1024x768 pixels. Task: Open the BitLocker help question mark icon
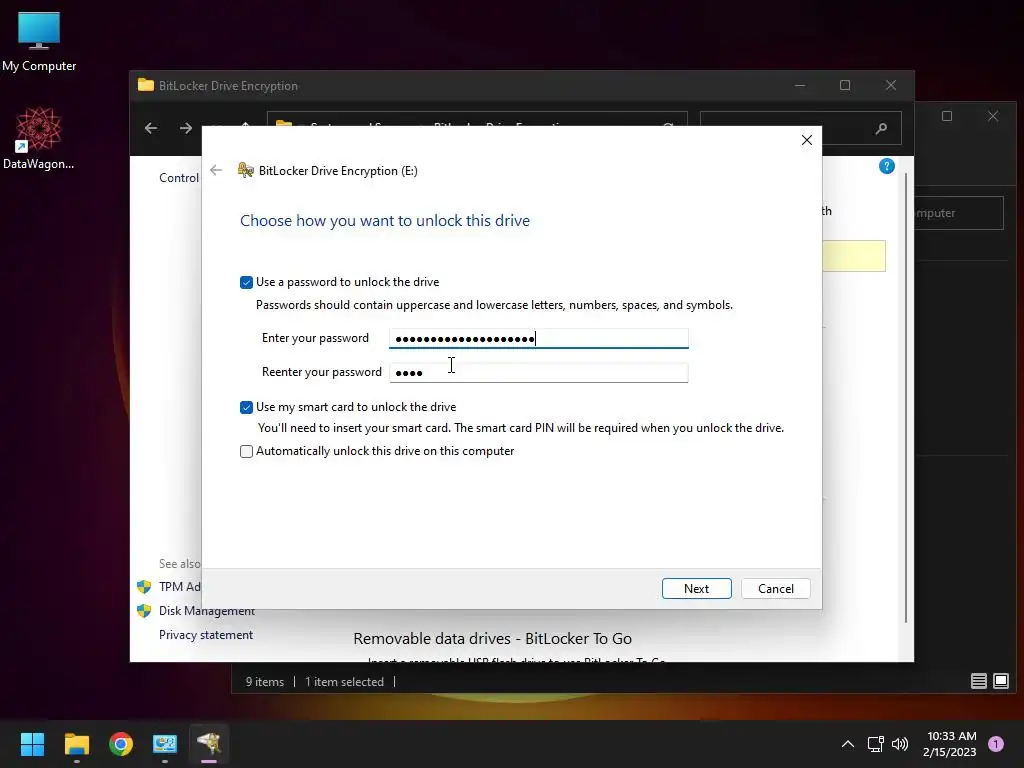point(886,166)
